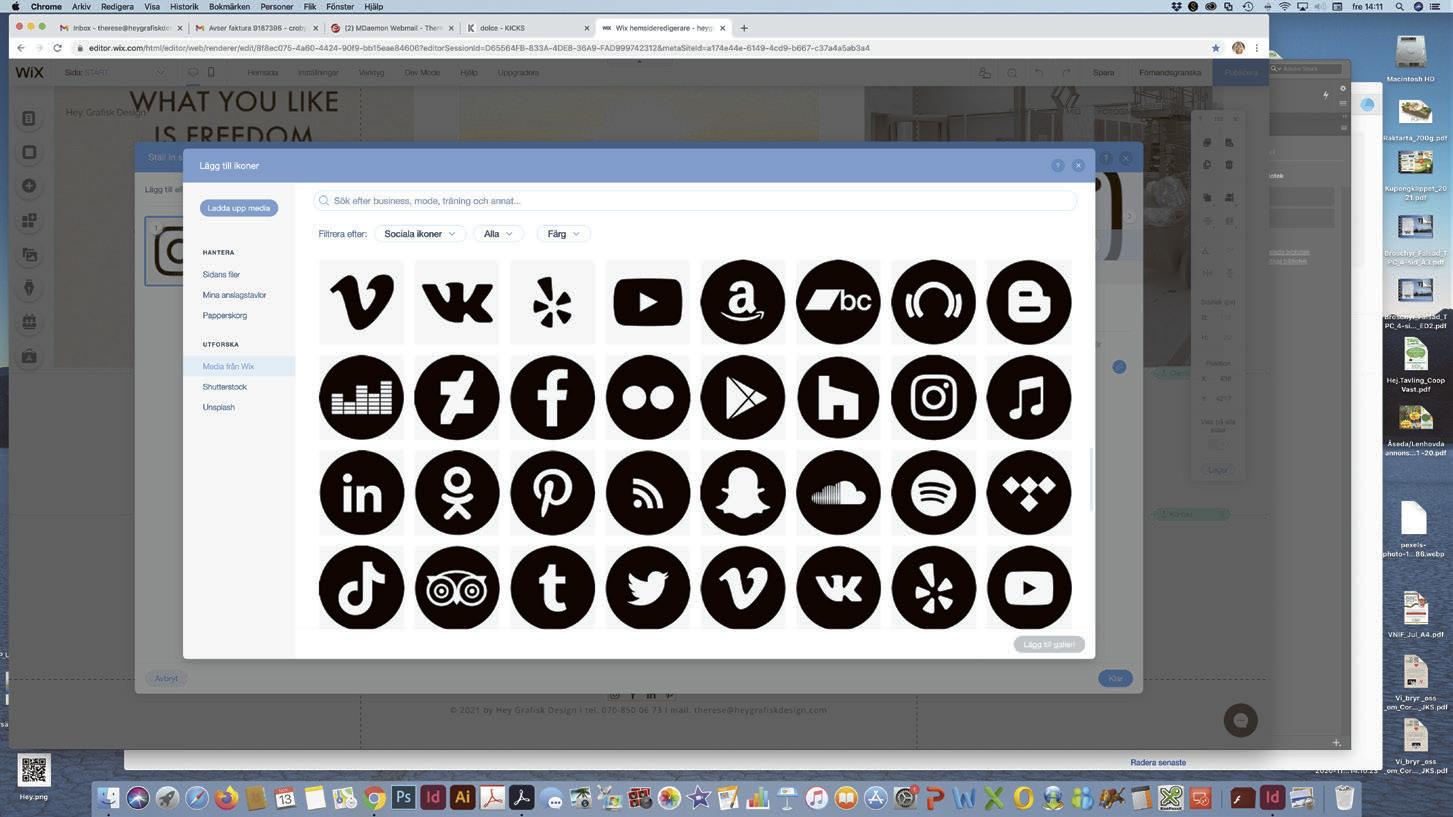The height and width of the screenshot is (817, 1453).
Task: Pick the RSS feed icon
Action: click(x=648, y=493)
